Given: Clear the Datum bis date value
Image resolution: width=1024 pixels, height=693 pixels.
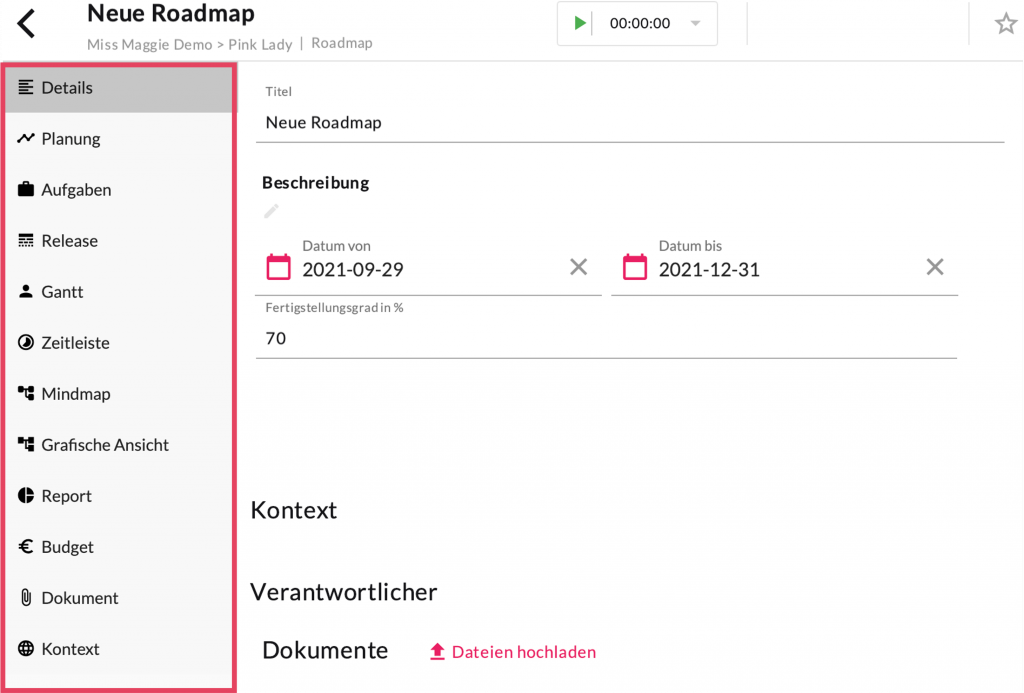Looking at the screenshot, I should (934, 267).
